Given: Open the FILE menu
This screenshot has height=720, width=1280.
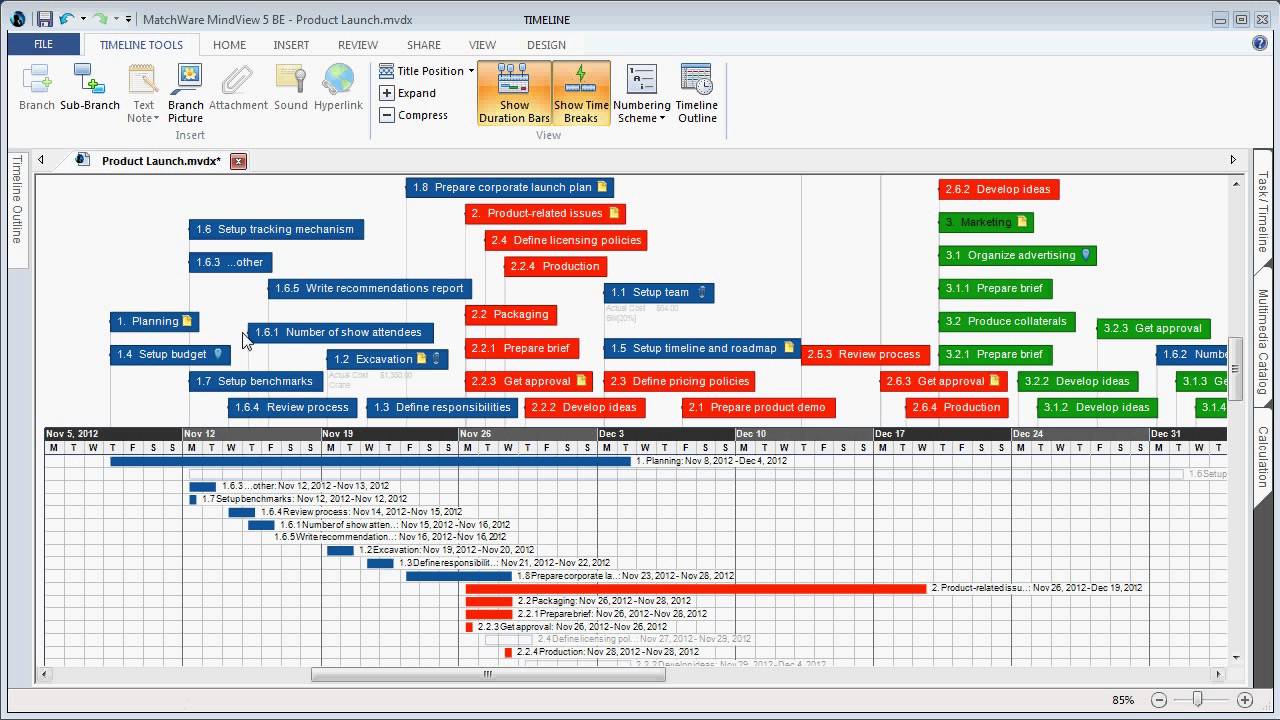Looking at the screenshot, I should click(x=43, y=44).
